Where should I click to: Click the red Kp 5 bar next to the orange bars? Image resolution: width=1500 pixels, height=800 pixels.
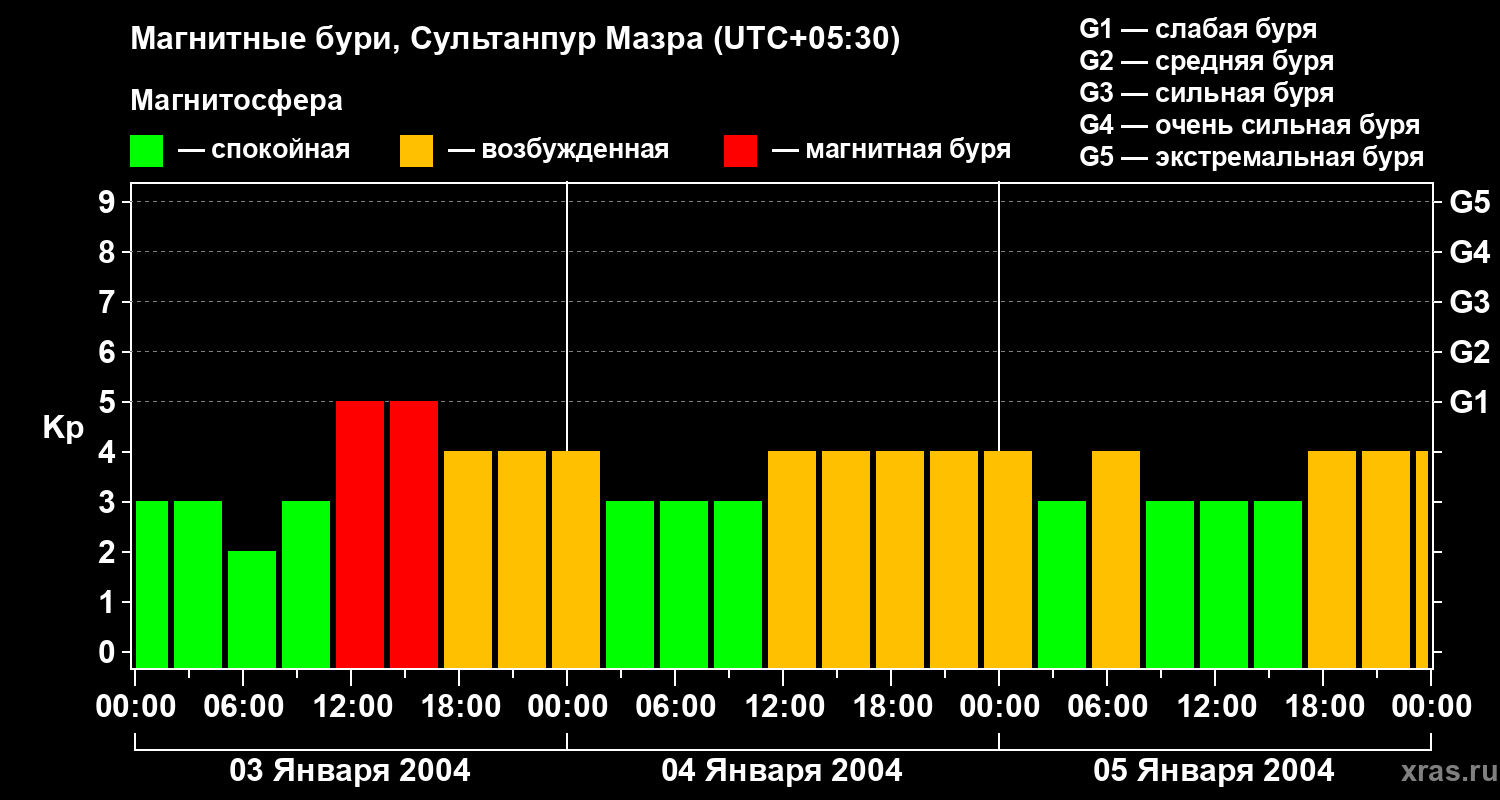coord(414,534)
